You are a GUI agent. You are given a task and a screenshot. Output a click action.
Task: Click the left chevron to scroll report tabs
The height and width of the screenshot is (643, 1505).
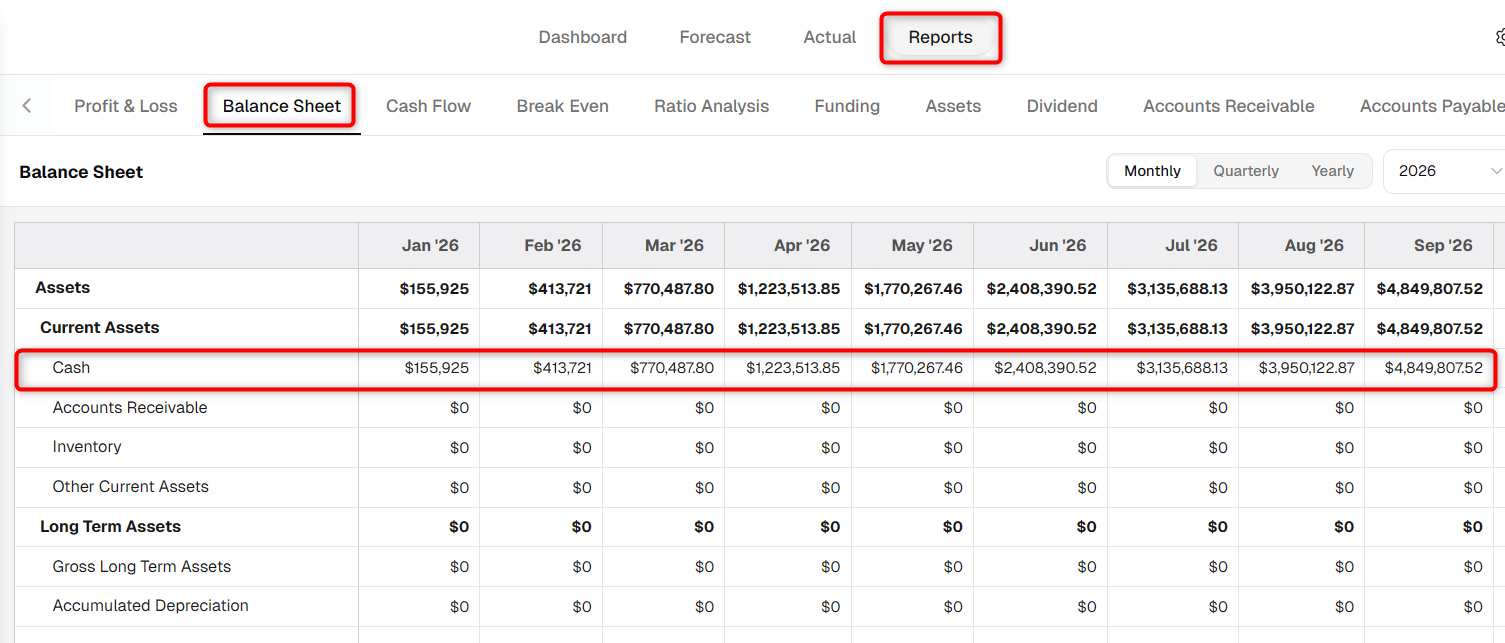tap(27, 106)
